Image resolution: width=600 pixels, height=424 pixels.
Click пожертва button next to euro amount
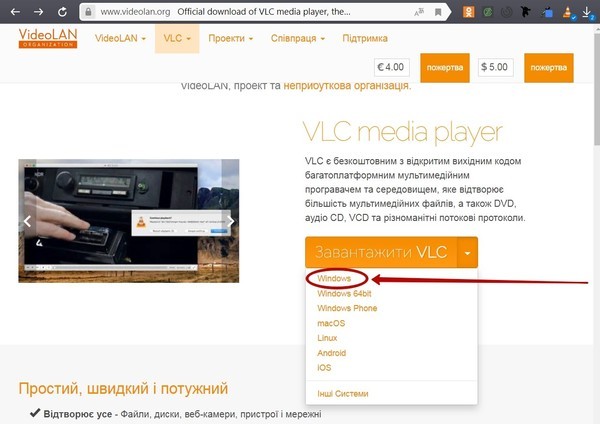(x=445, y=68)
